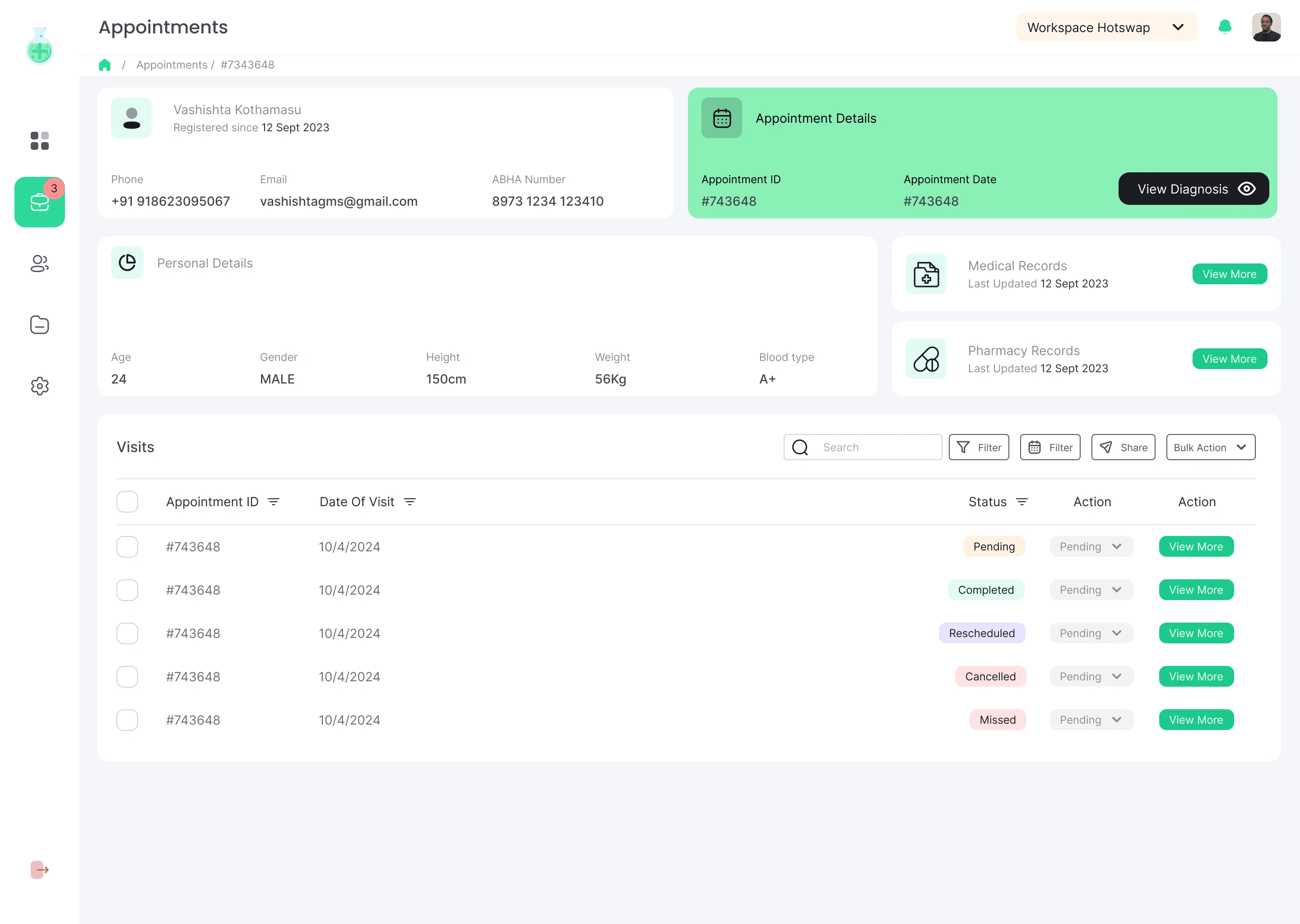
Task: Check the select-all checkbox in table header
Action: [x=127, y=502]
